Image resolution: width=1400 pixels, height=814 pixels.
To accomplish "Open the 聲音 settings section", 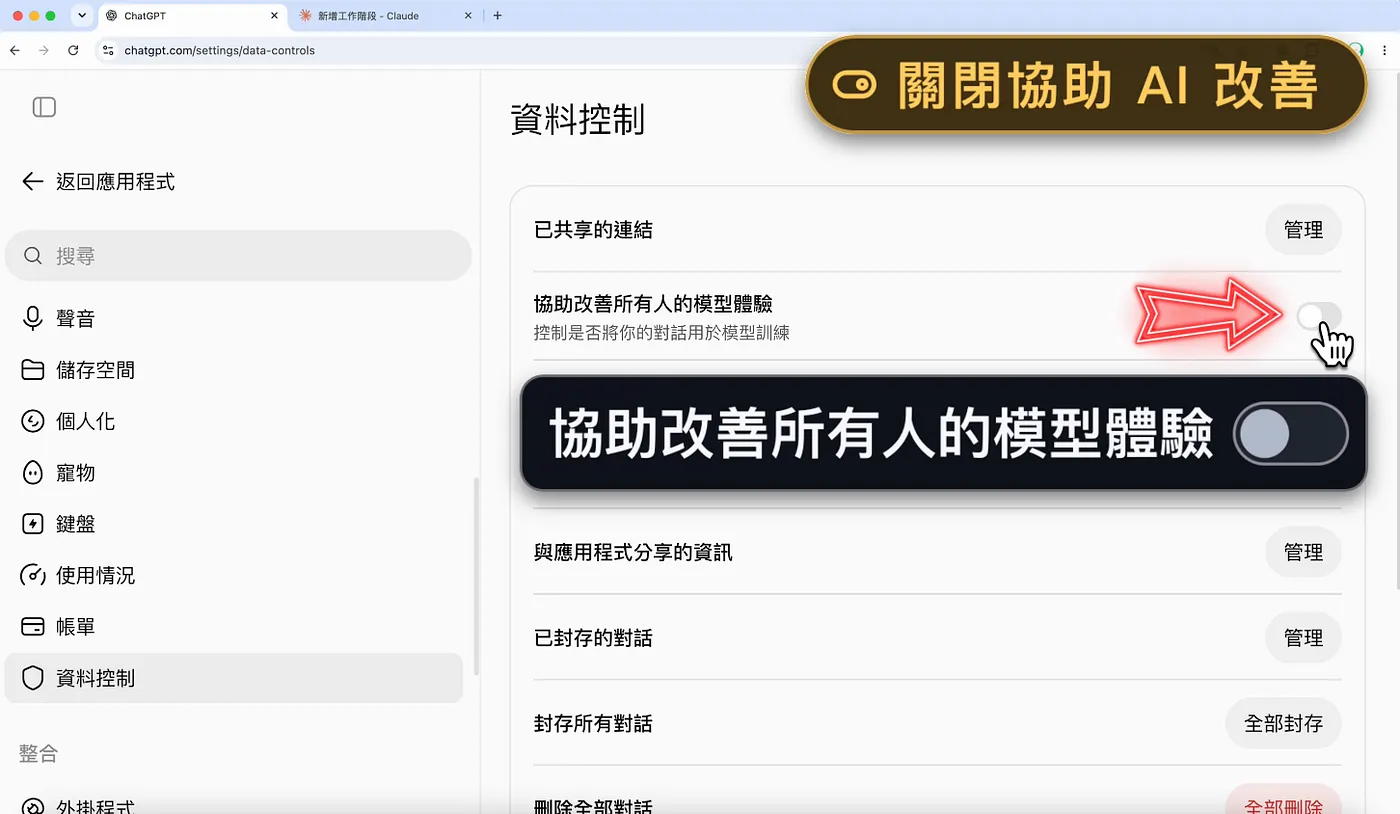I will tap(234, 318).
